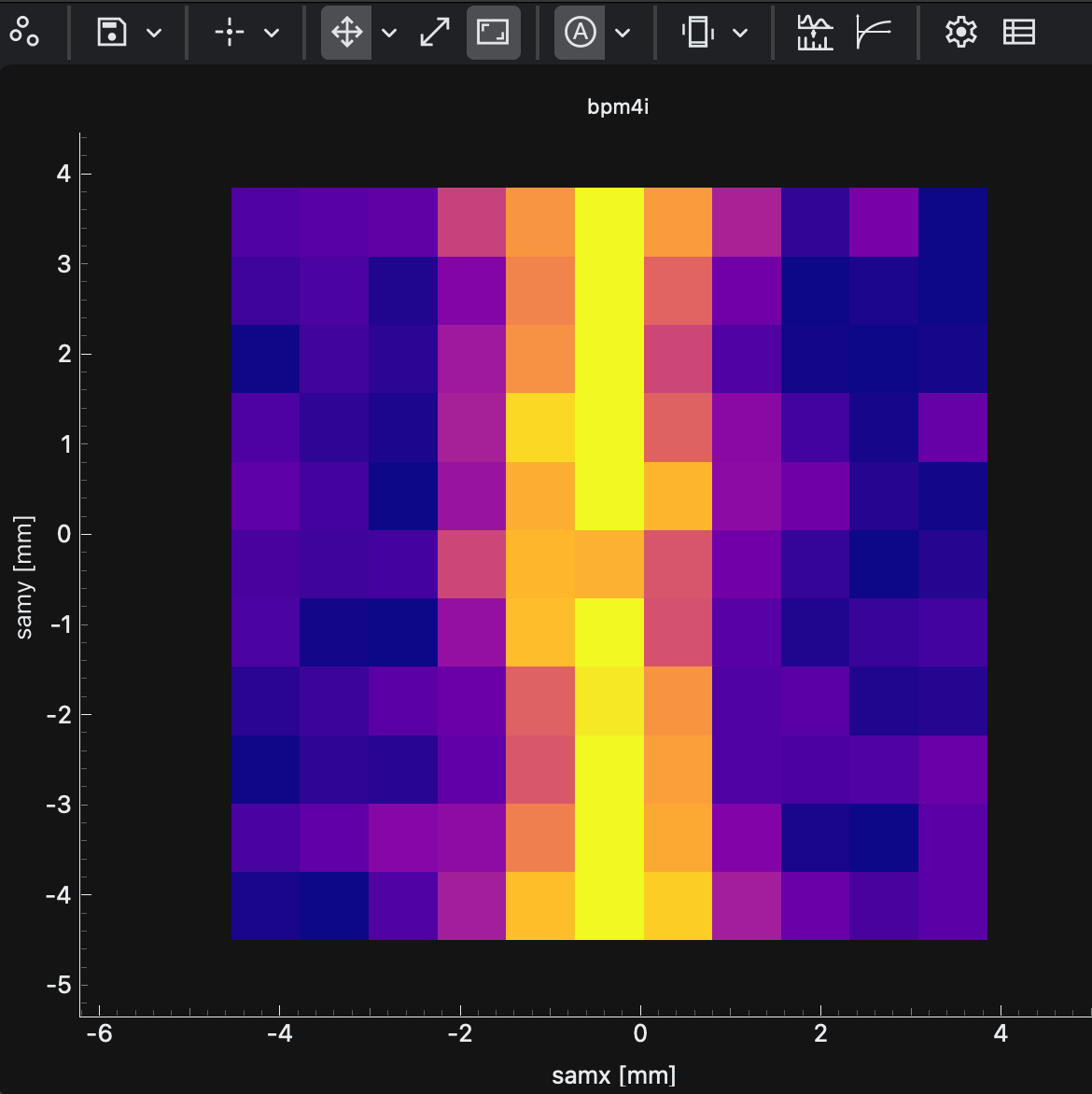Open the crosshair options dropdown
This screenshot has width=1092, height=1094.
coord(272,33)
